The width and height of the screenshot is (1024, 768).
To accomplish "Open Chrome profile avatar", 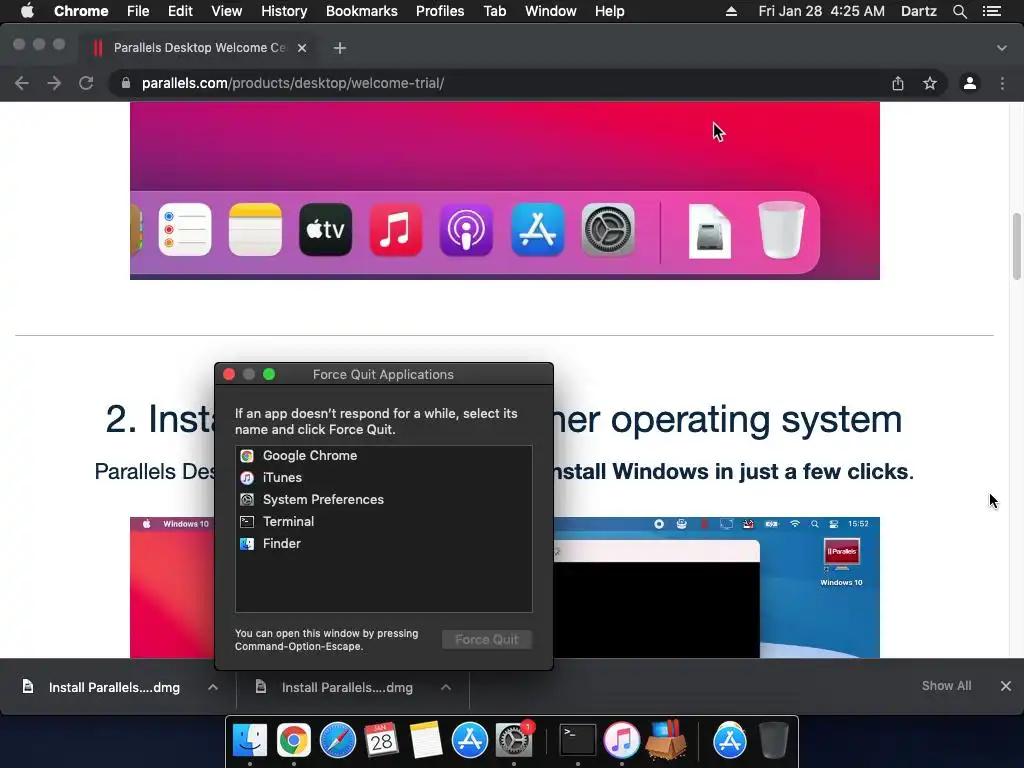I will coord(970,83).
